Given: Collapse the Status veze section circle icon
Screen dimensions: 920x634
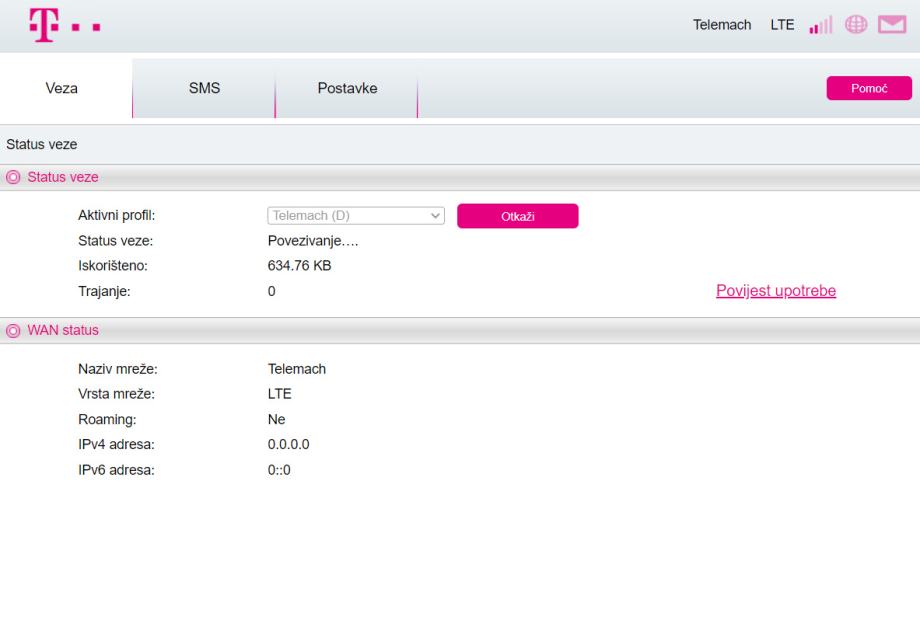Looking at the screenshot, I should tap(13, 177).
